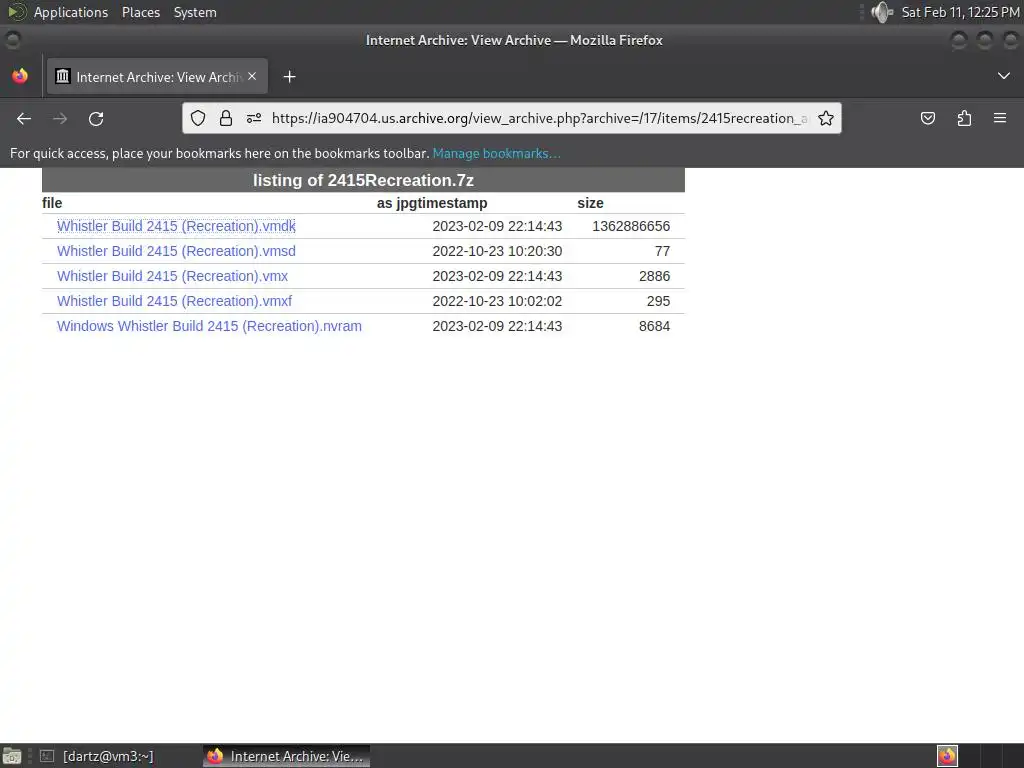Open the System menu
Screen dimensions: 1024x768
(x=195, y=12)
